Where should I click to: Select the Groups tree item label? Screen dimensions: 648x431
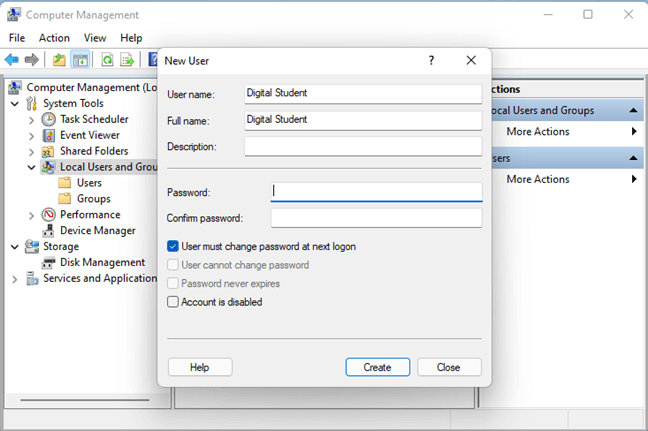tap(94, 199)
